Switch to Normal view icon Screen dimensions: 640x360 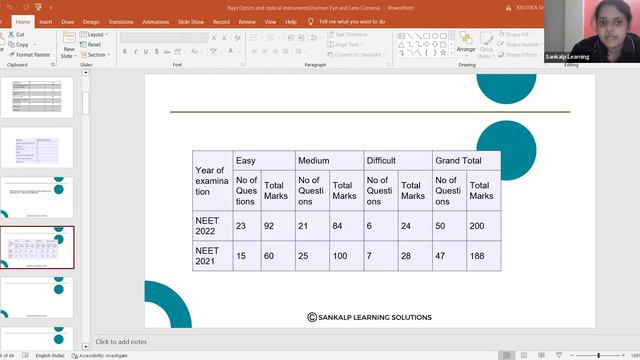tap(507, 356)
